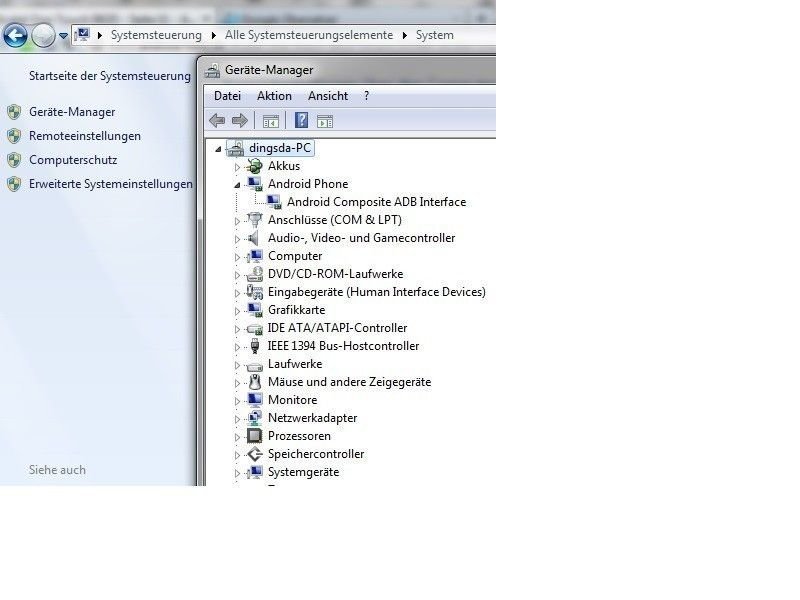Open Startseite der Systemsteuerung
The image size is (800, 600).
[110, 76]
